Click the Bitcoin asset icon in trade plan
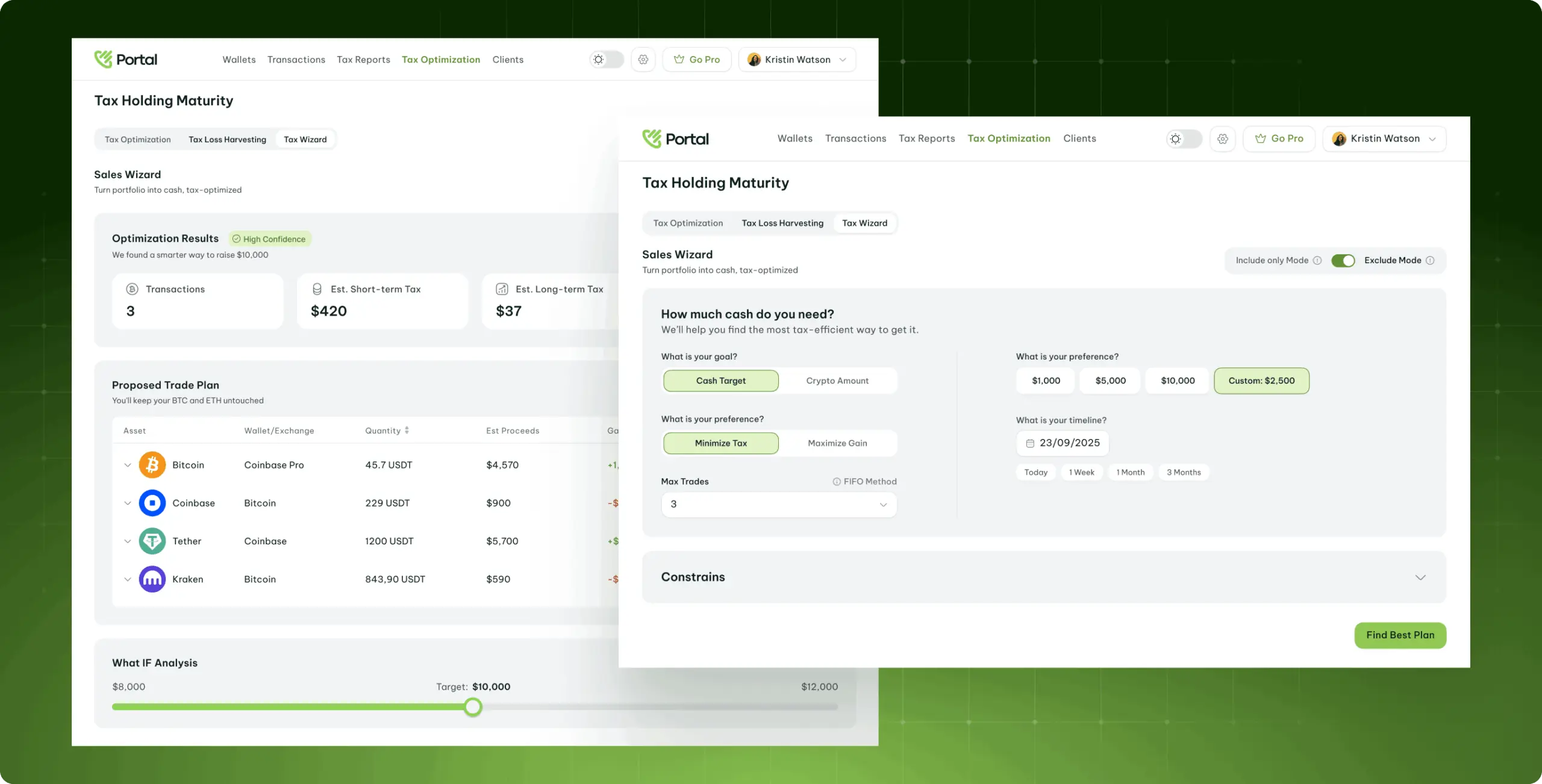This screenshot has height=784, width=1542. (152, 464)
